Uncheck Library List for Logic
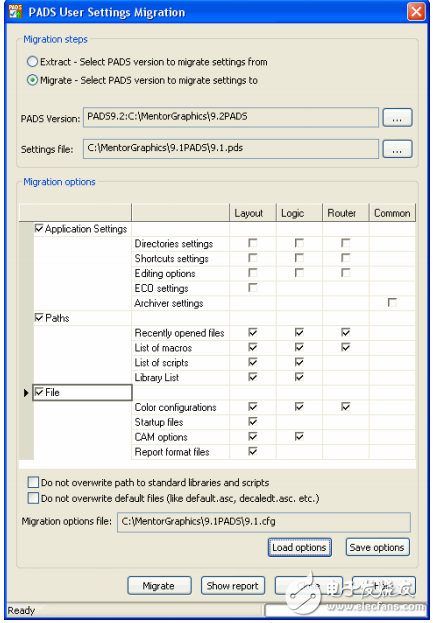Image resolution: width=433 pixels, height=623 pixels. click(299, 377)
